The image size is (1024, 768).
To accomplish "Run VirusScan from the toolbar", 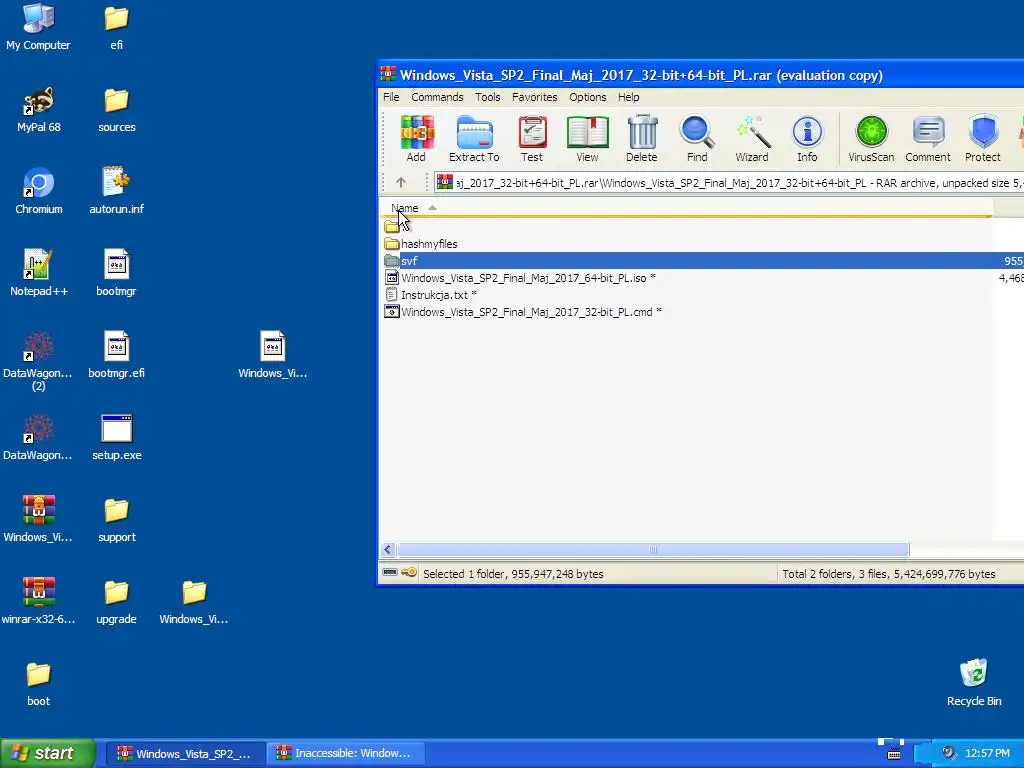I will (x=871, y=138).
